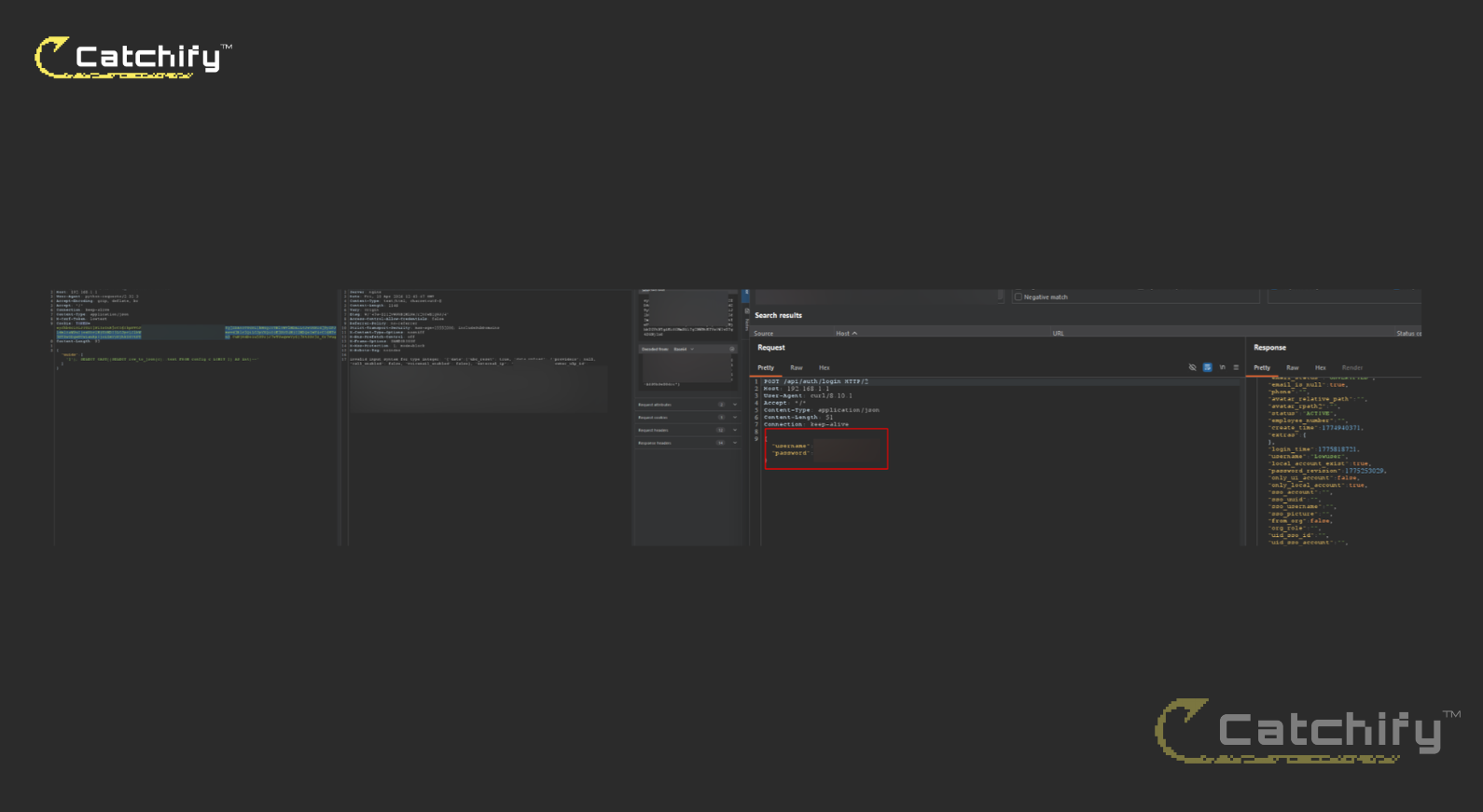Click the "only_local_account": true response line

[x=1317, y=485]
